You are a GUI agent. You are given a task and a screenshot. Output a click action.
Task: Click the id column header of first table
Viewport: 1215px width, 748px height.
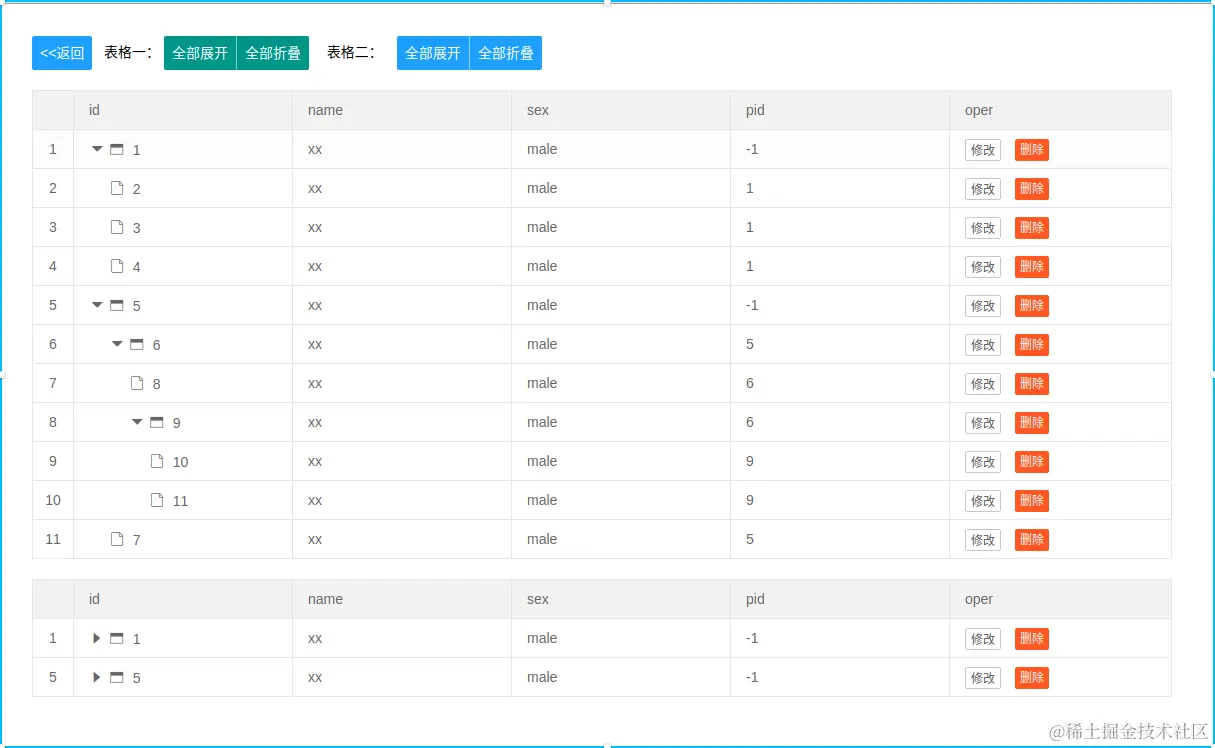(183, 110)
